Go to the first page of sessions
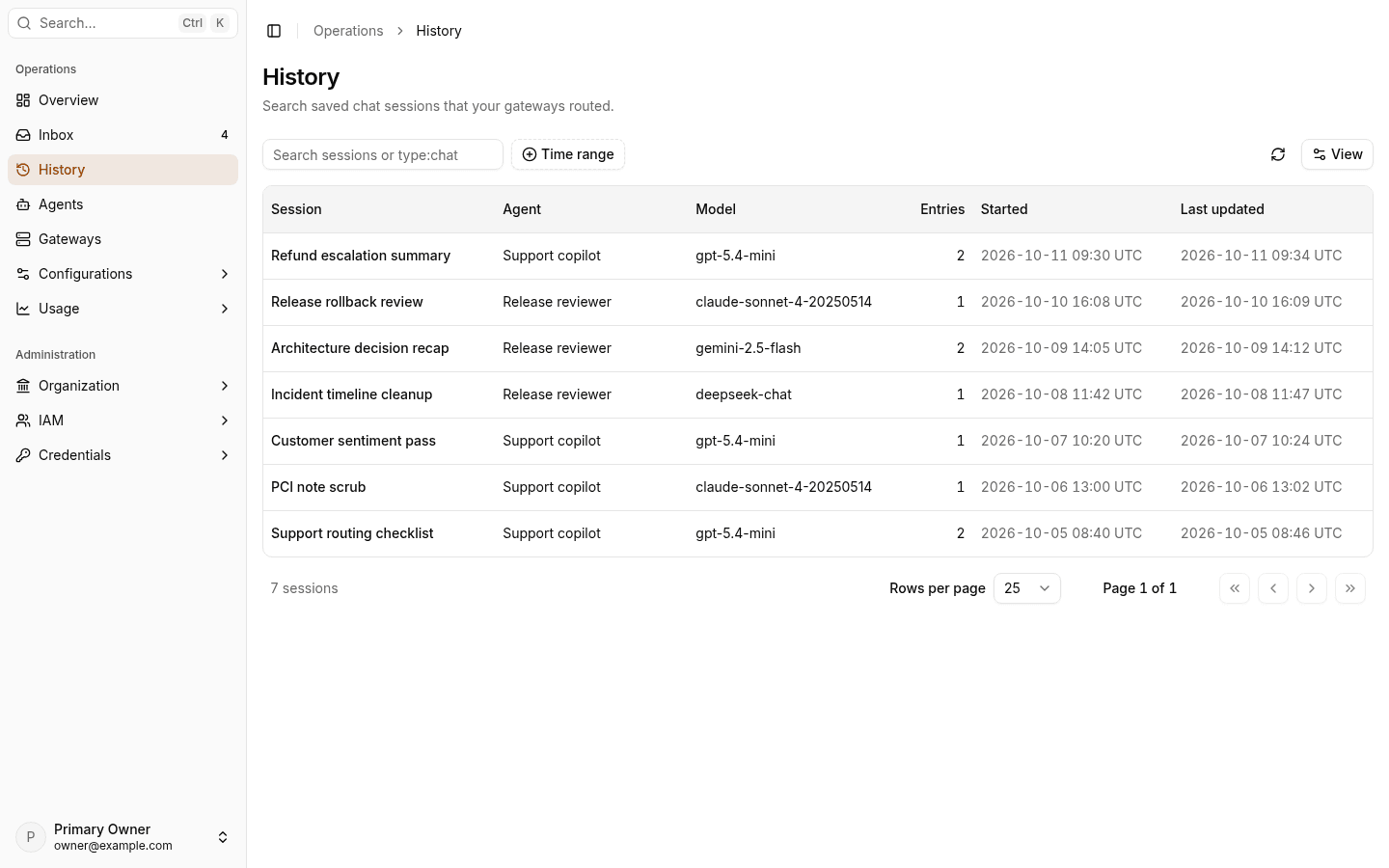This screenshot has height=868, width=1389. point(1235,588)
